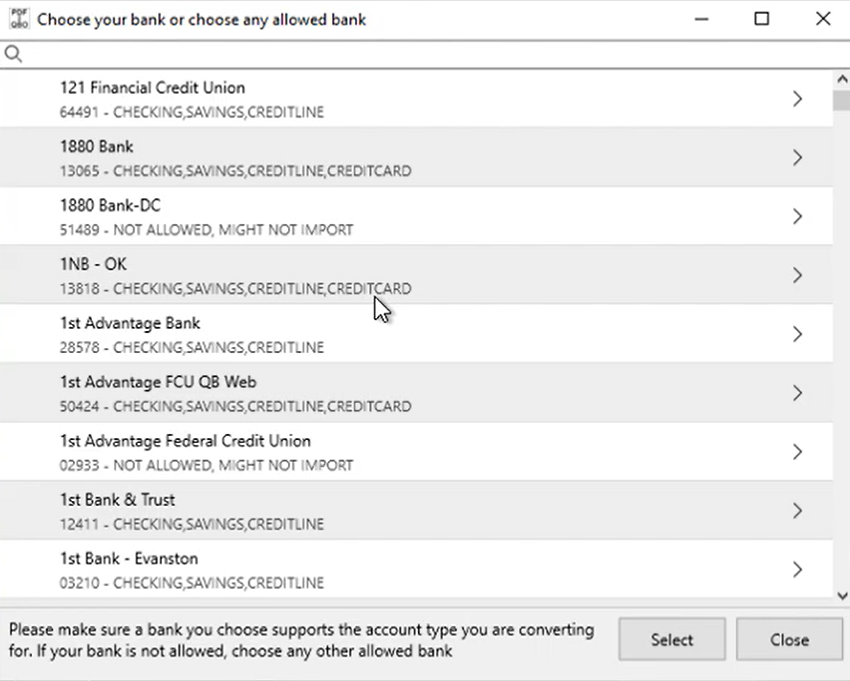Screen dimensions: 850x681
Task: Expand the 1880 Bank-DC chevron
Action: pos(797,216)
